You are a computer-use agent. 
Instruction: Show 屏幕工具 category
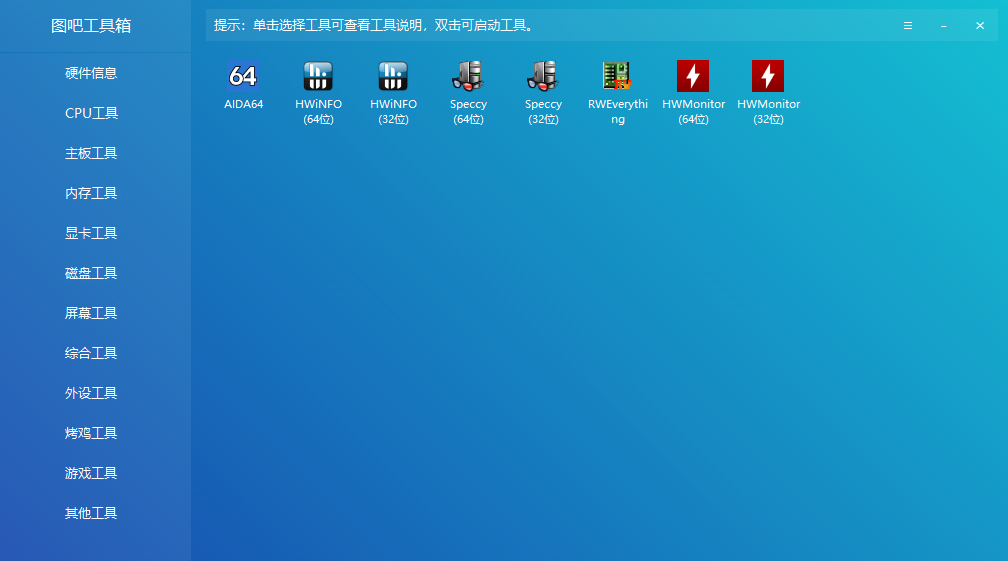(x=91, y=313)
